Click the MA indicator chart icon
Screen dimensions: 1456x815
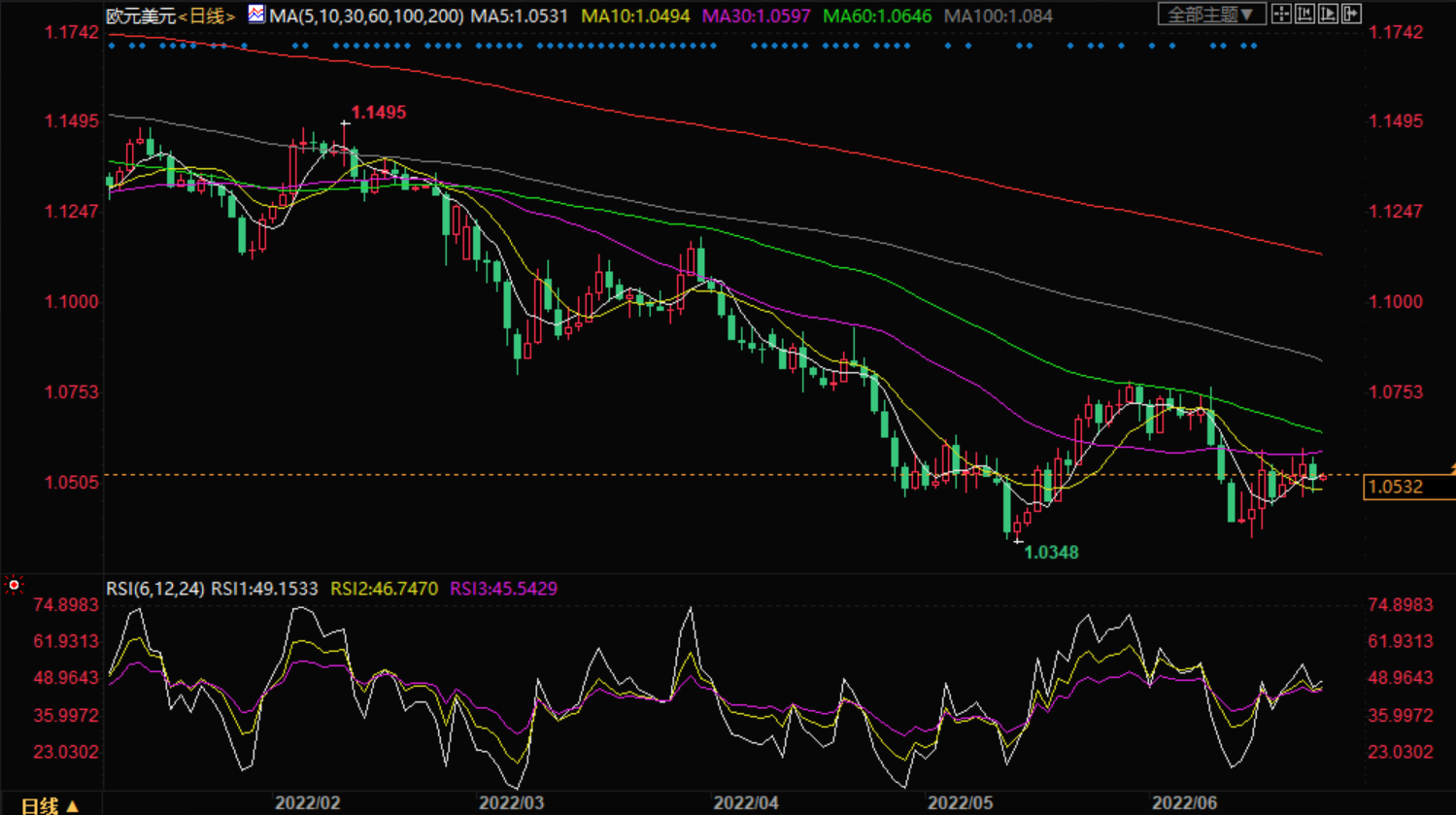point(256,15)
